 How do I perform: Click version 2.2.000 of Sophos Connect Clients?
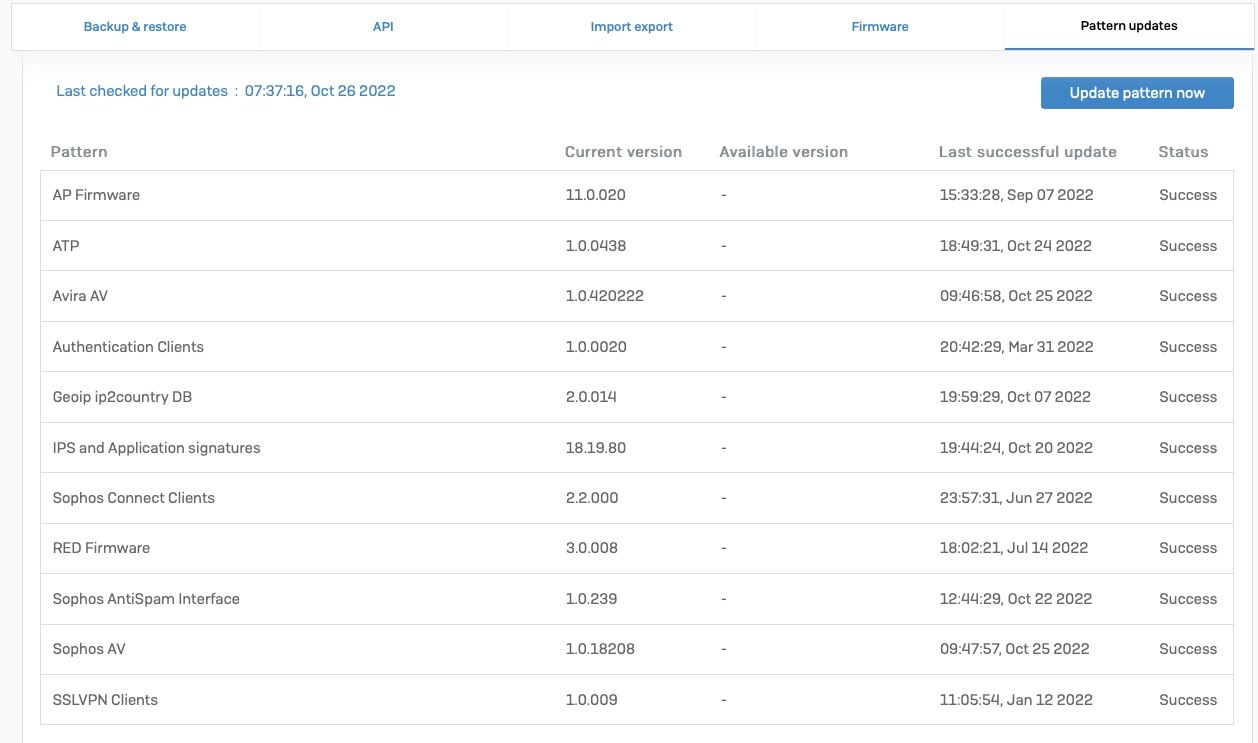[592, 498]
